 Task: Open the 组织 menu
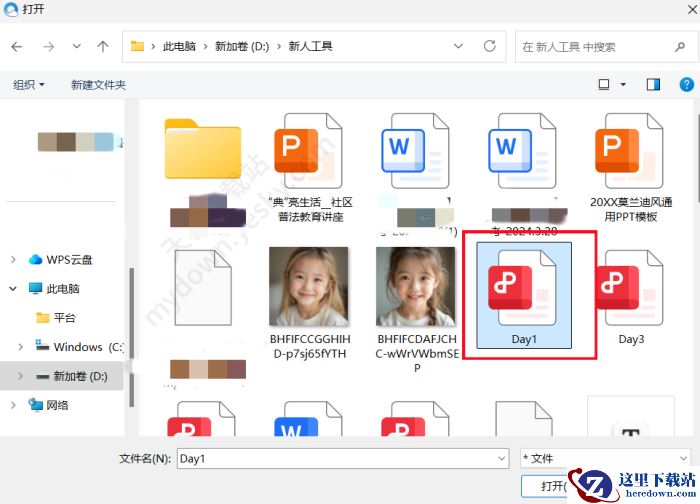[x=29, y=84]
